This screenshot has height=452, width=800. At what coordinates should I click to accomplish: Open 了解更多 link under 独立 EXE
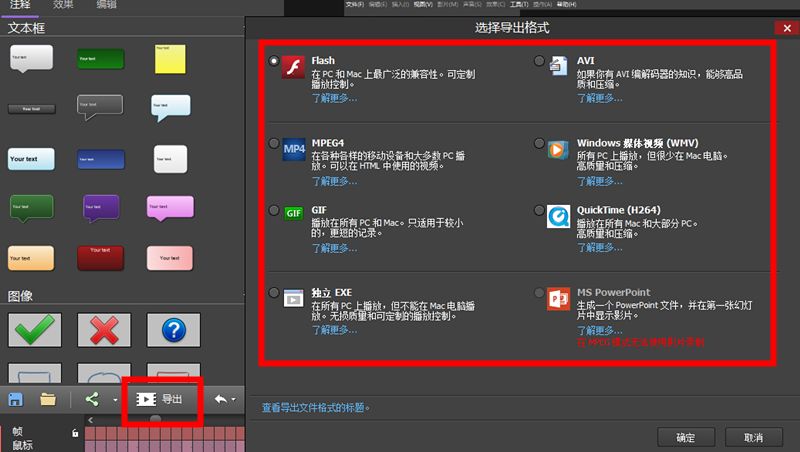334,330
